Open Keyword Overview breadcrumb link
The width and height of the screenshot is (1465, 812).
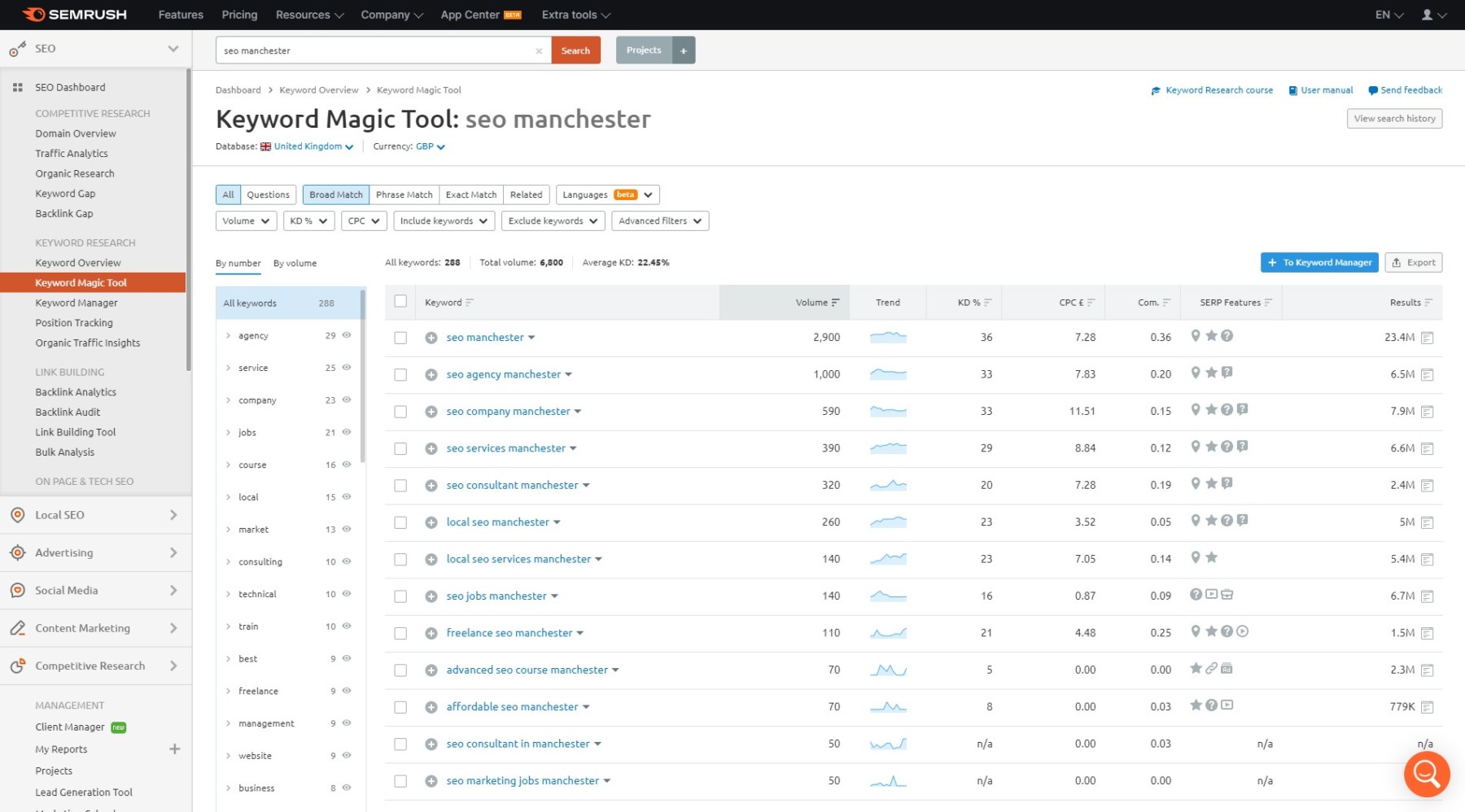click(x=319, y=90)
